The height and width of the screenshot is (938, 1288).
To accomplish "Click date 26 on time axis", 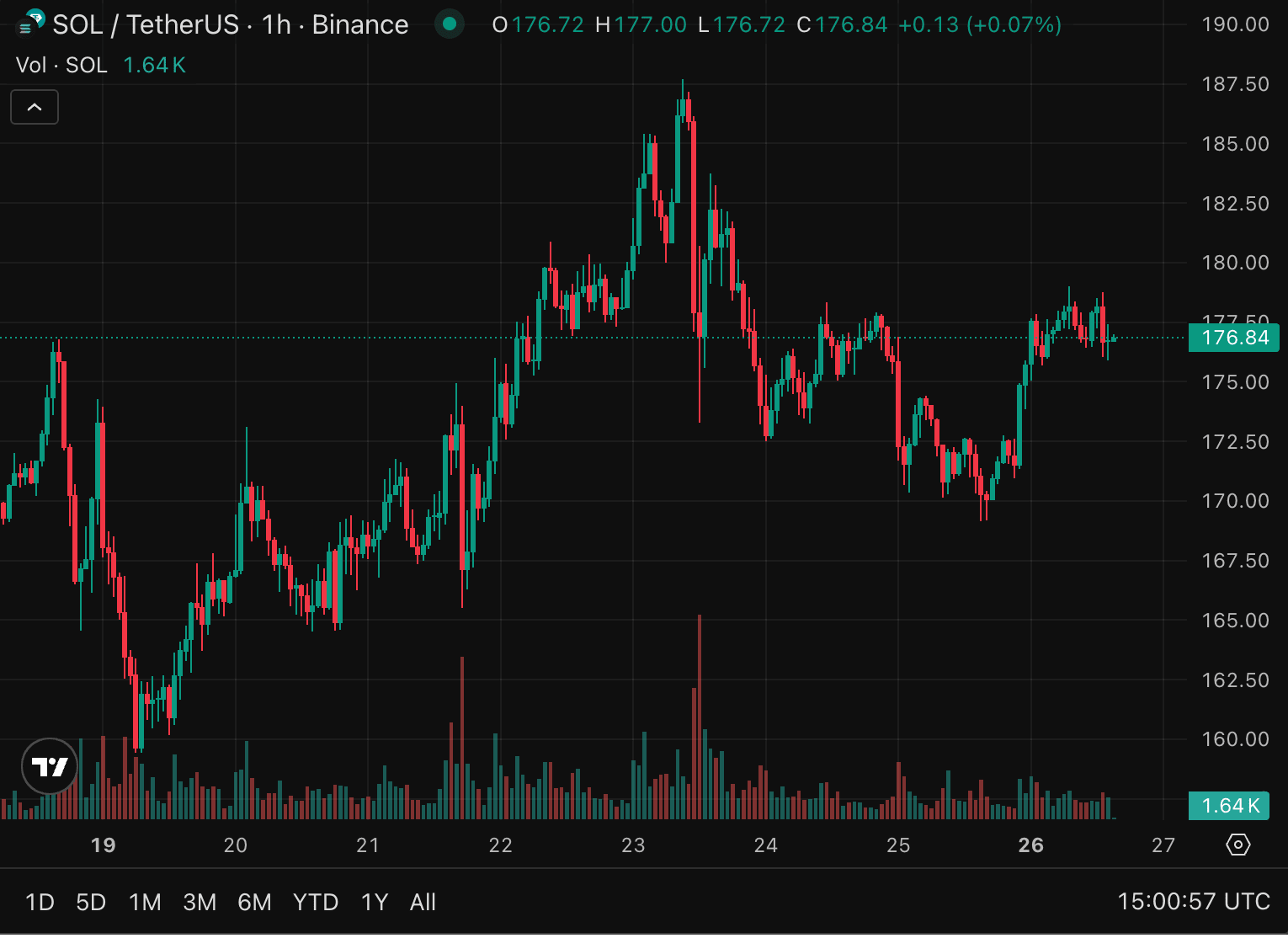I will (x=1031, y=845).
